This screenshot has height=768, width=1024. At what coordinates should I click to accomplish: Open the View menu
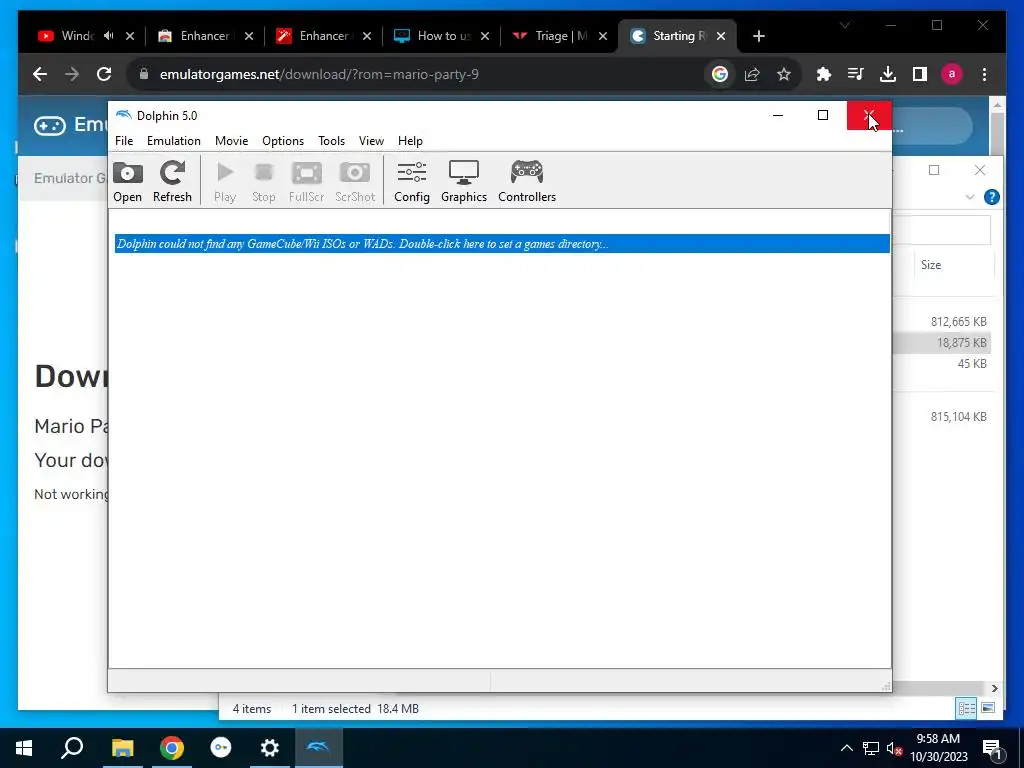(371, 141)
